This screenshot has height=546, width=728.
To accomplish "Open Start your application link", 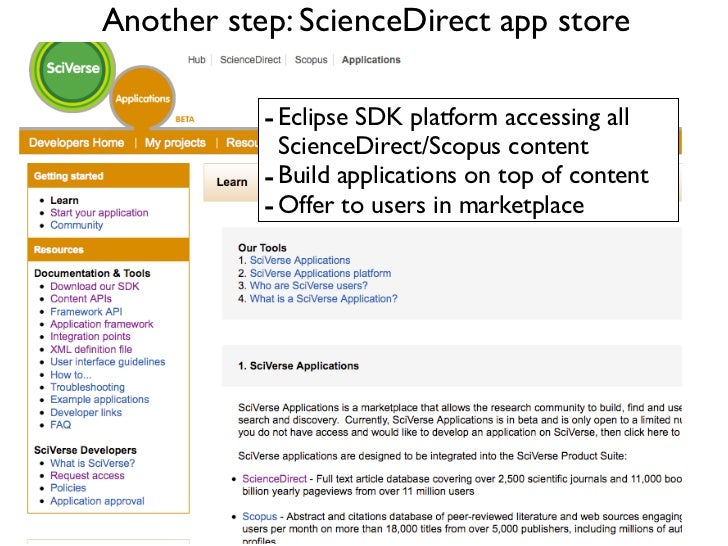I will [99, 213].
